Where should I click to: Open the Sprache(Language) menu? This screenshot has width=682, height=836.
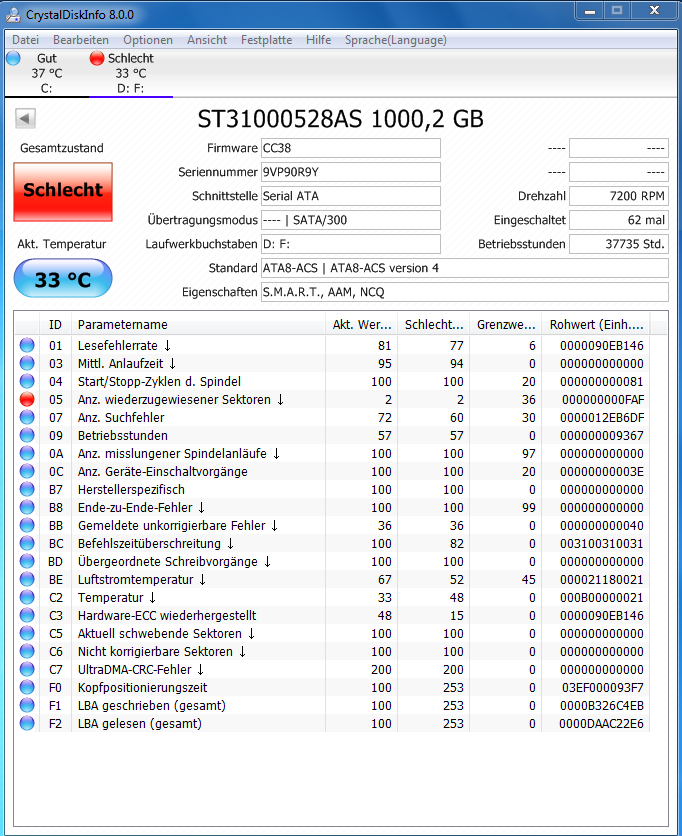pos(396,40)
